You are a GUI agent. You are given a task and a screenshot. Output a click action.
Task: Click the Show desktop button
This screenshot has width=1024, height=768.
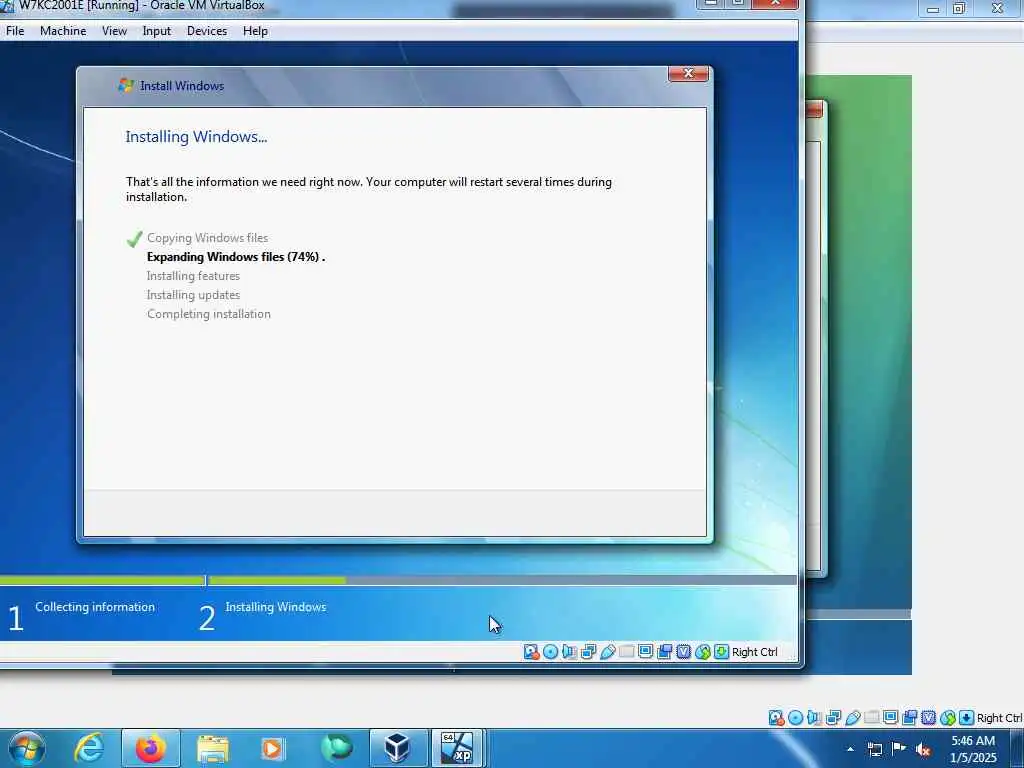(1017, 748)
